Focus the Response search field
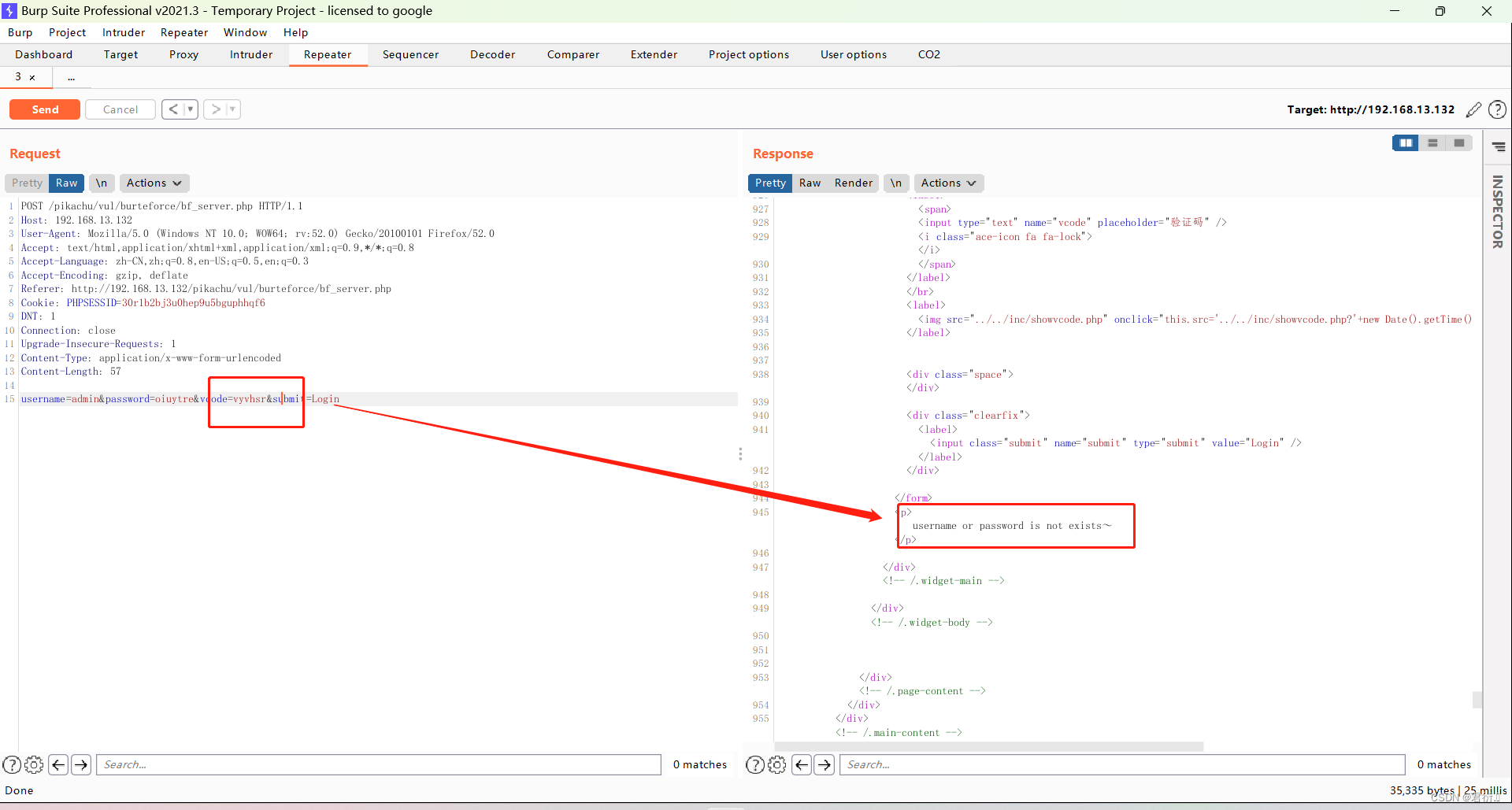The image size is (1512, 810). pos(1123,764)
